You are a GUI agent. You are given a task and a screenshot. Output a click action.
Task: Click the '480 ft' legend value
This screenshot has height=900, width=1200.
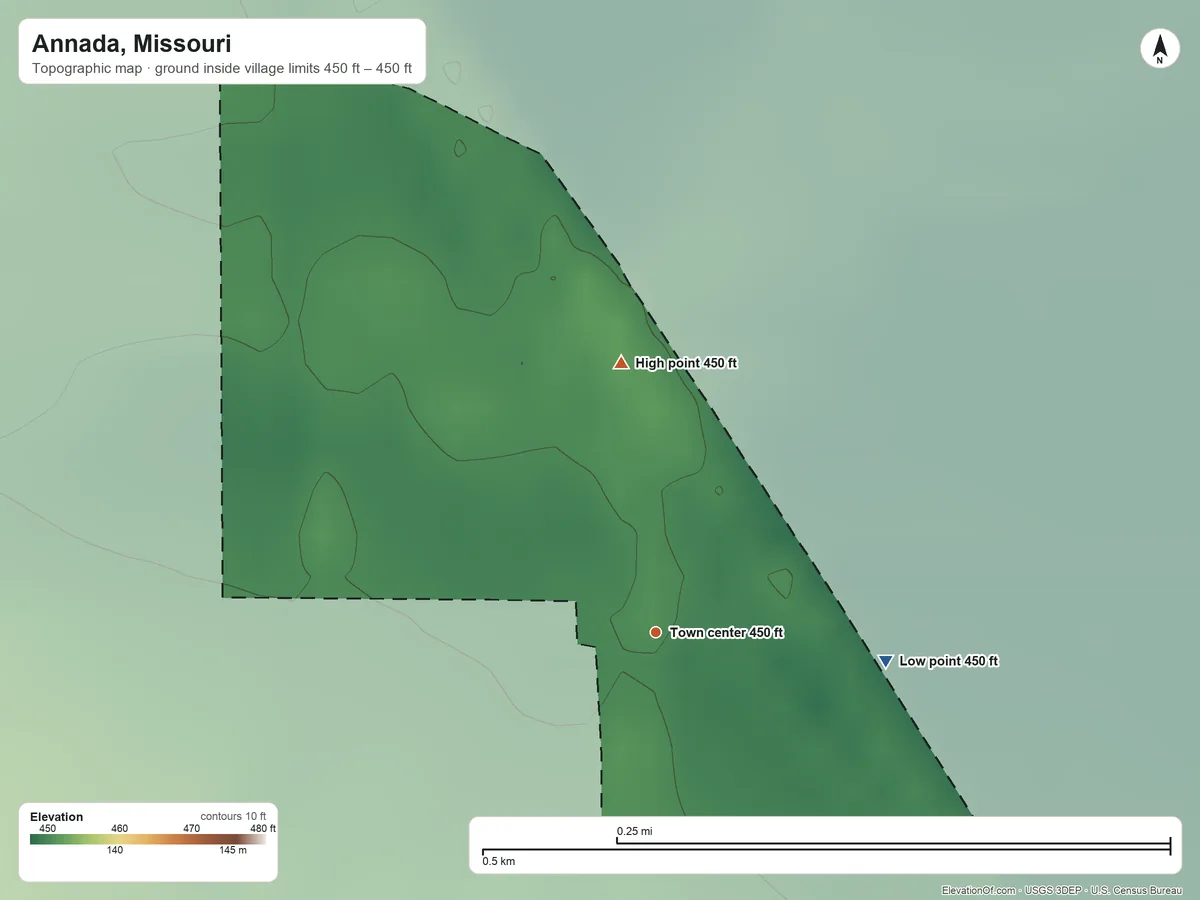pos(263,828)
